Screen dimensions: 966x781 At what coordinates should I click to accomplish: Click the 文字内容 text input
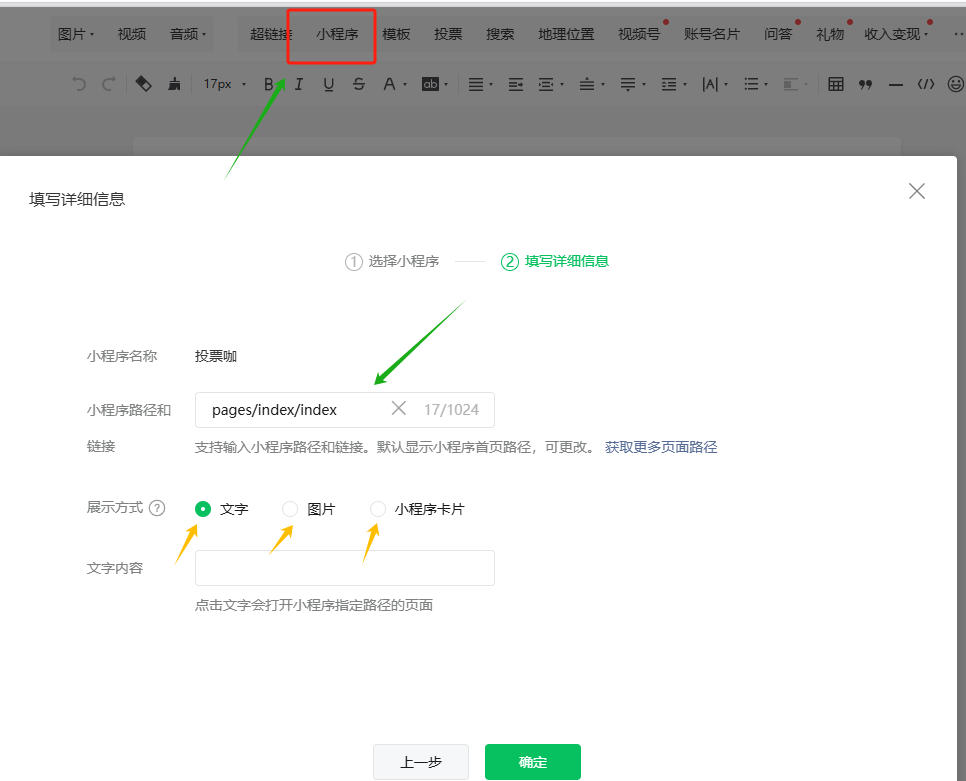coord(345,568)
